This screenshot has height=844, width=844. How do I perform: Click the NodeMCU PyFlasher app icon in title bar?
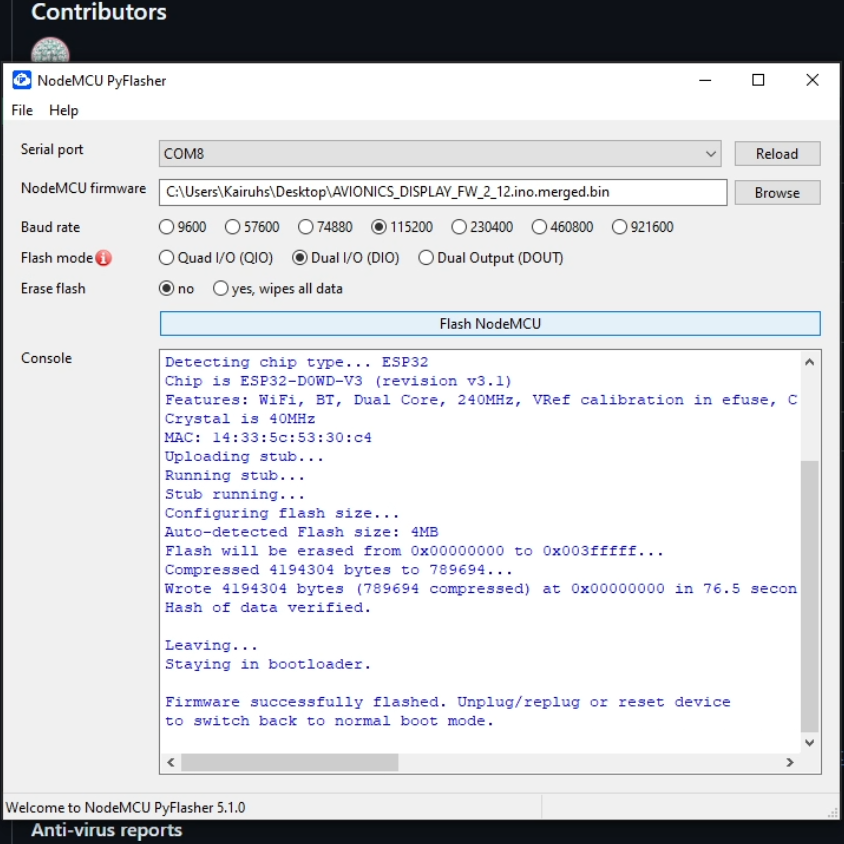coord(22,80)
